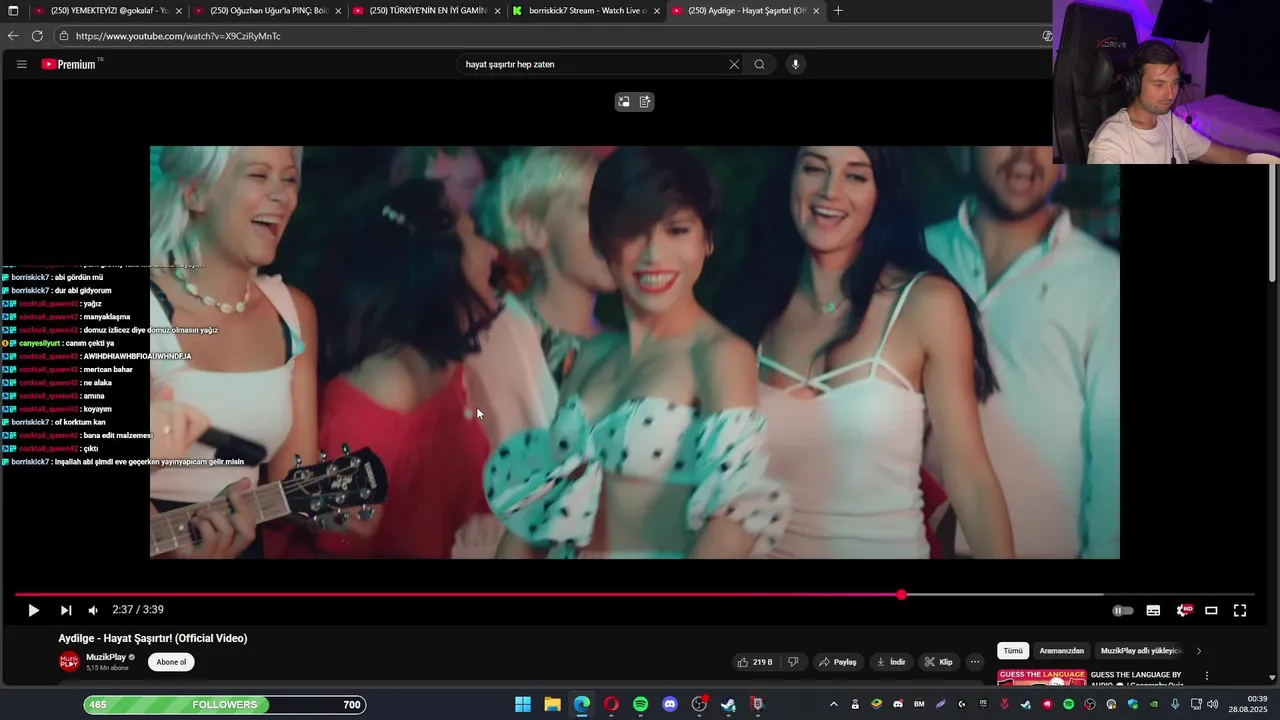The width and height of the screenshot is (1280, 720).
Task: Like the video showing 219 B
Action: pos(755,662)
